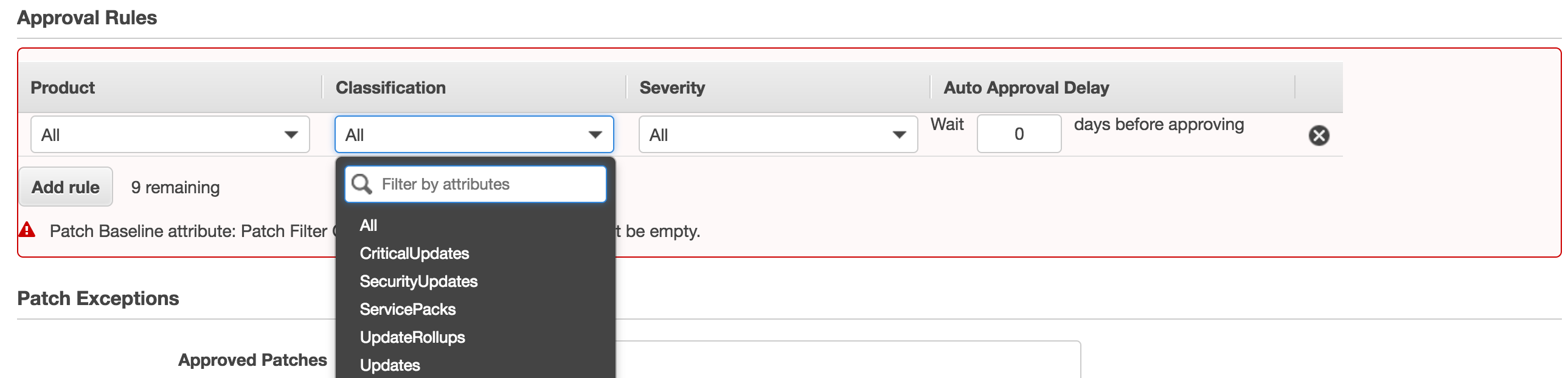Choose CriticalUpdates classification option
The width and height of the screenshot is (1568, 378).
(414, 253)
